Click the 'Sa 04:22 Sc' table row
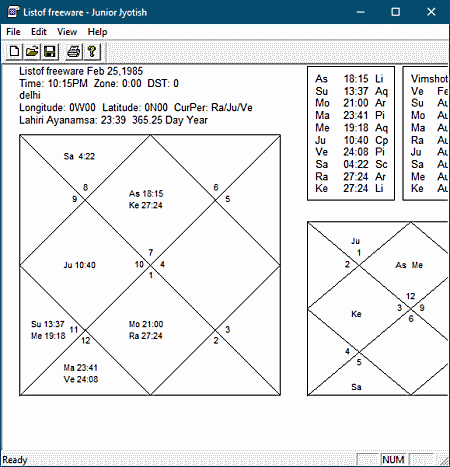The width and height of the screenshot is (450, 467). coord(351,164)
